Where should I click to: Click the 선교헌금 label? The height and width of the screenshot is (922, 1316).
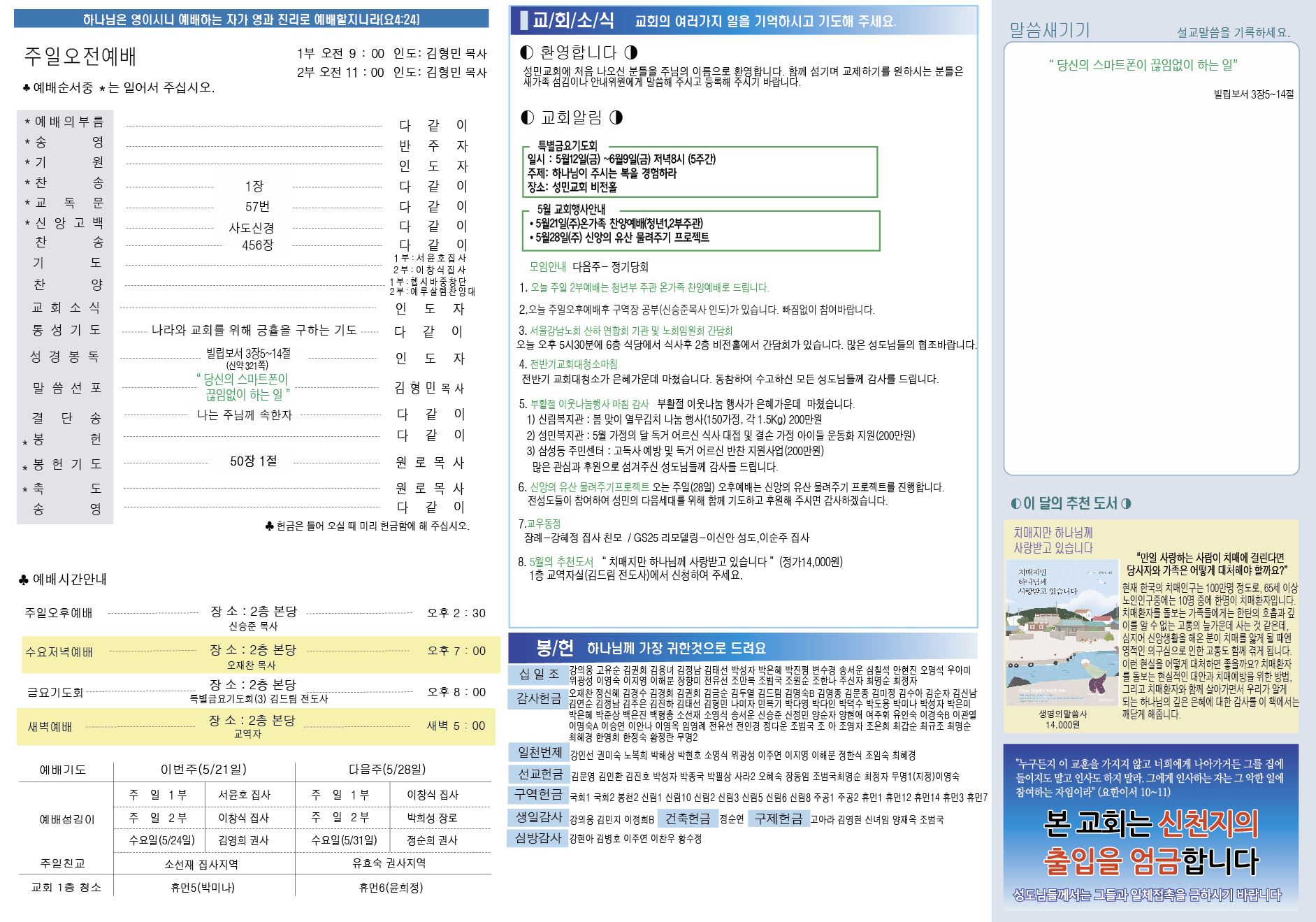click(x=539, y=774)
